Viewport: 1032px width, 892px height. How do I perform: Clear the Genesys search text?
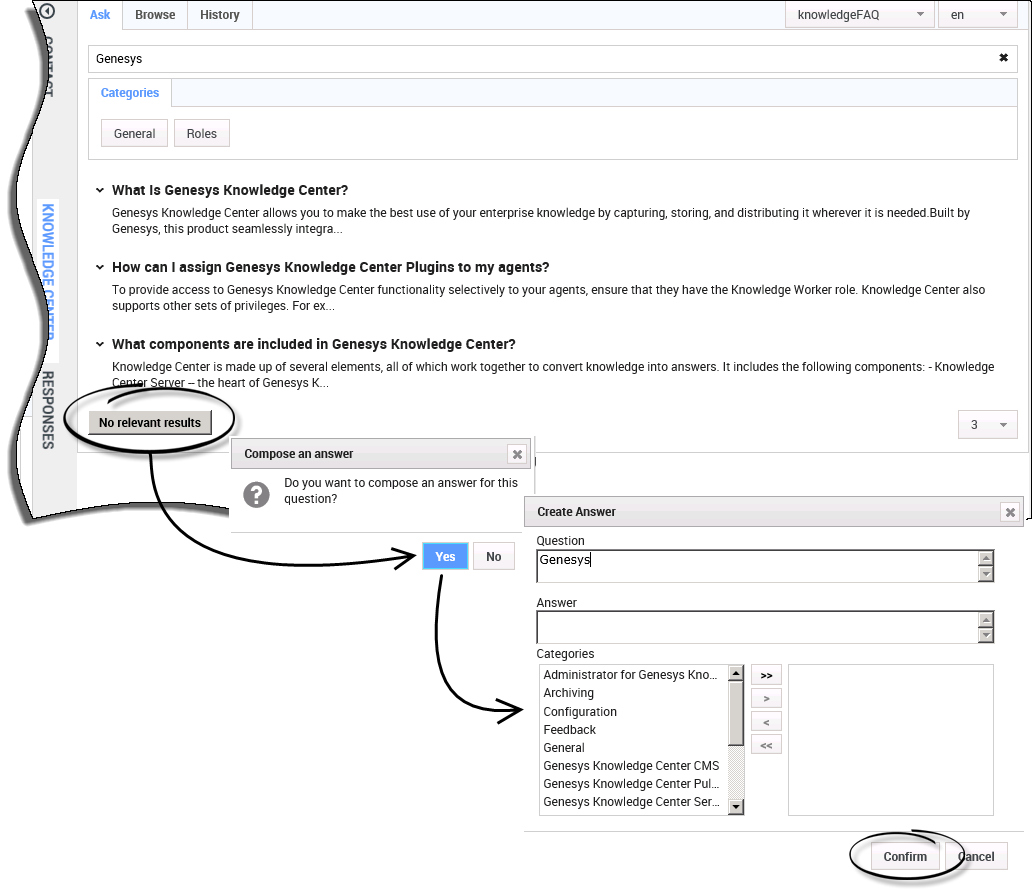(x=1003, y=58)
